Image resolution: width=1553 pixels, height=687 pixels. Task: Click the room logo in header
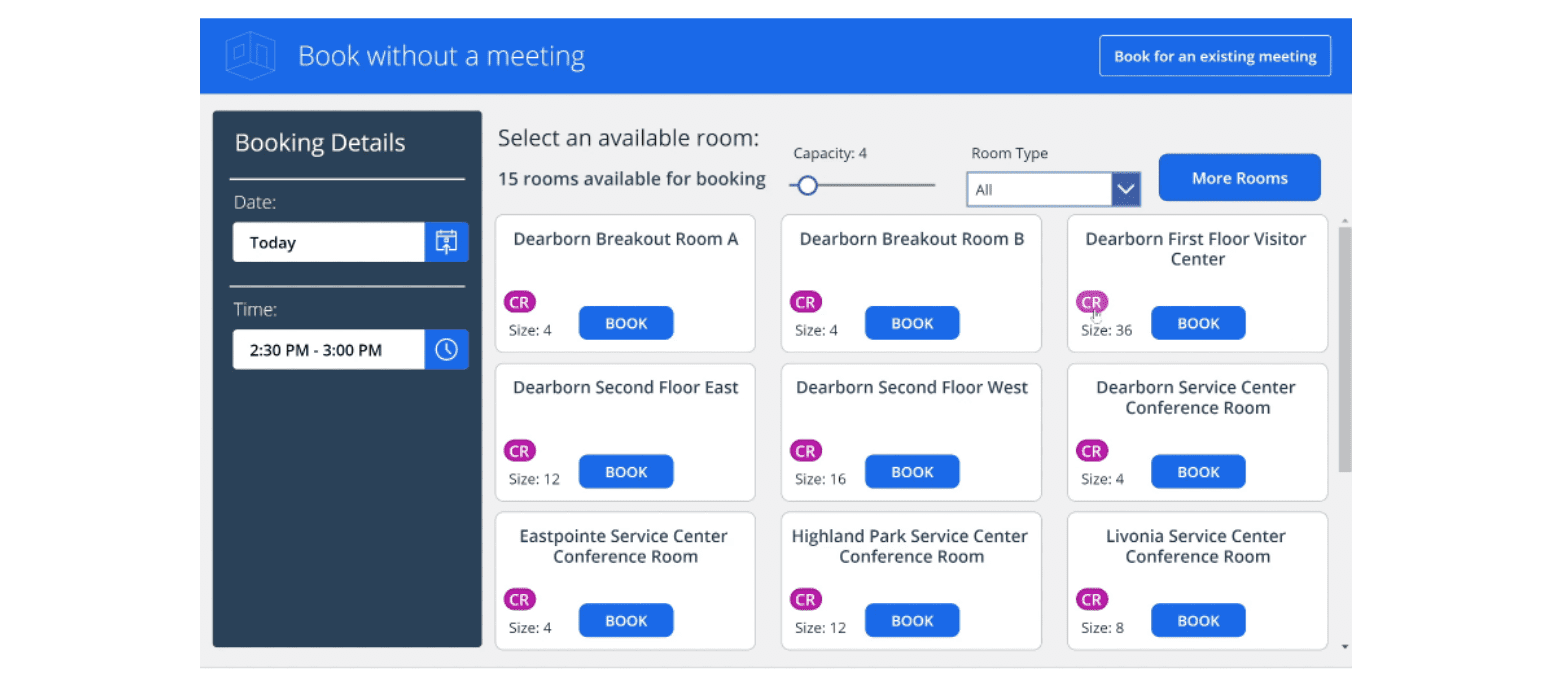tap(249, 56)
